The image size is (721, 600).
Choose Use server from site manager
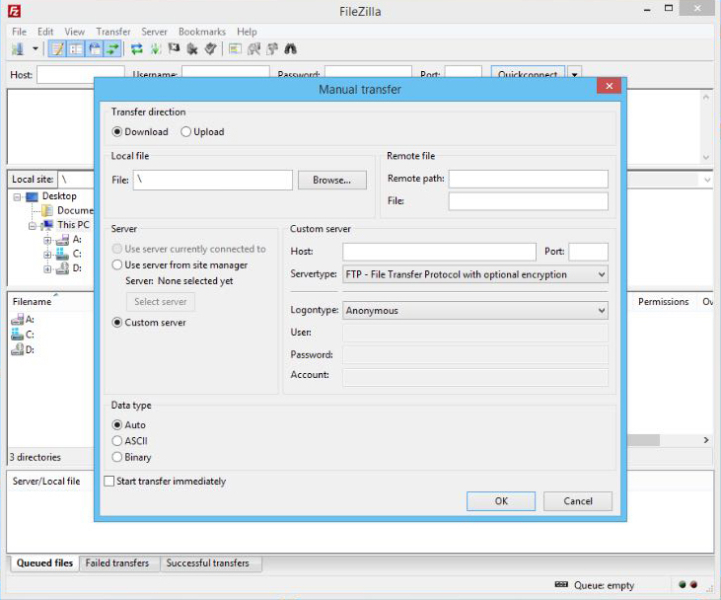pyautogui.click(x=117, y=265)
